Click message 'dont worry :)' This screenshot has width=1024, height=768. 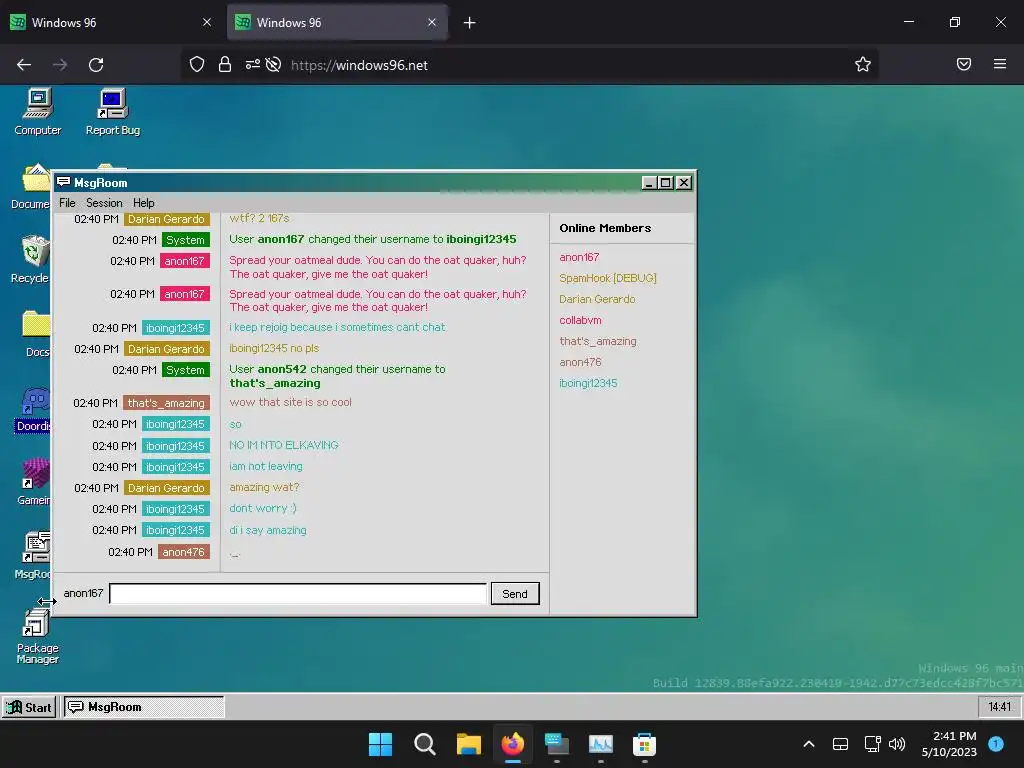(x=263, y=508)
